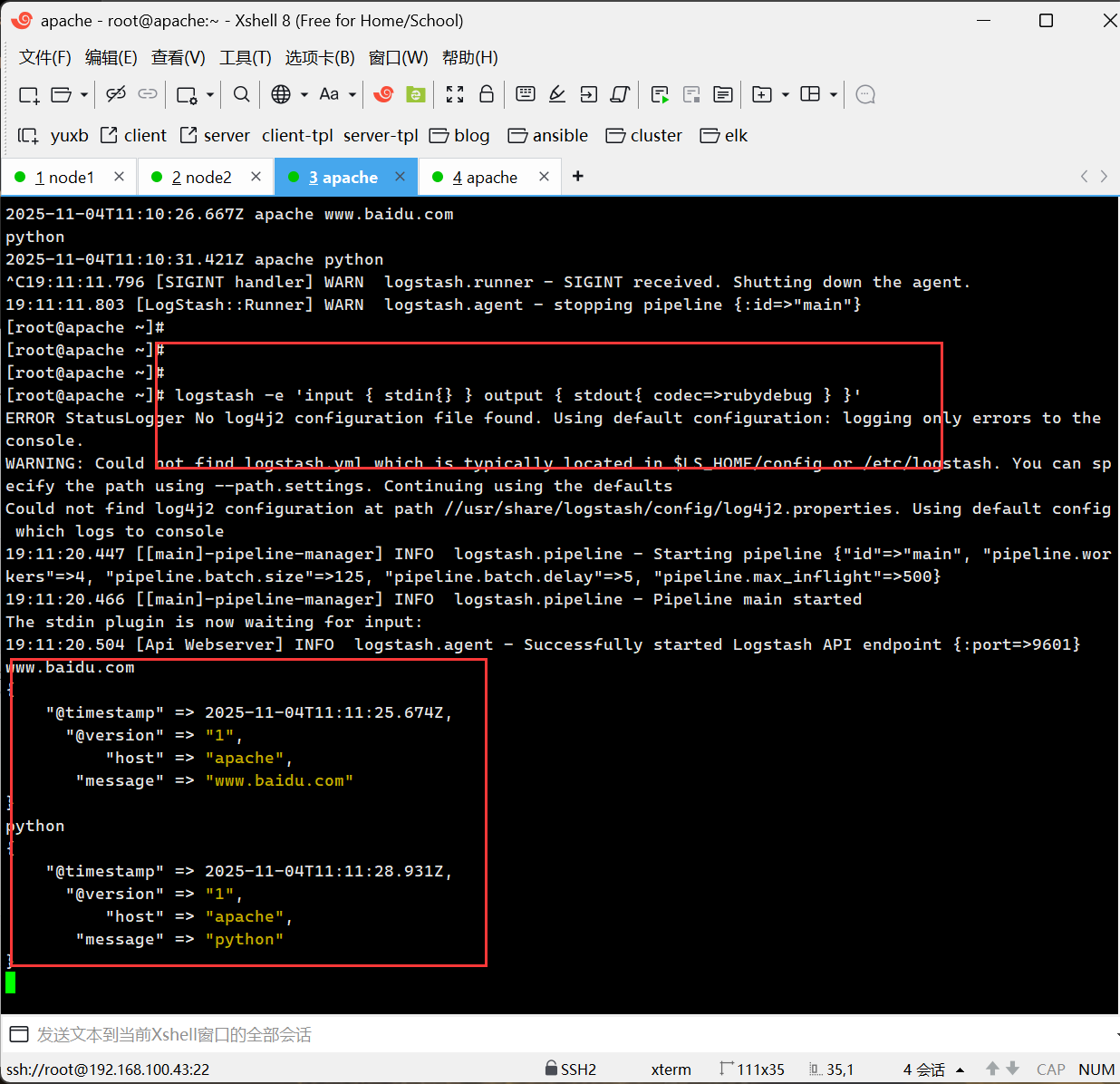Close the 4 apache tab

click(544, 177)
